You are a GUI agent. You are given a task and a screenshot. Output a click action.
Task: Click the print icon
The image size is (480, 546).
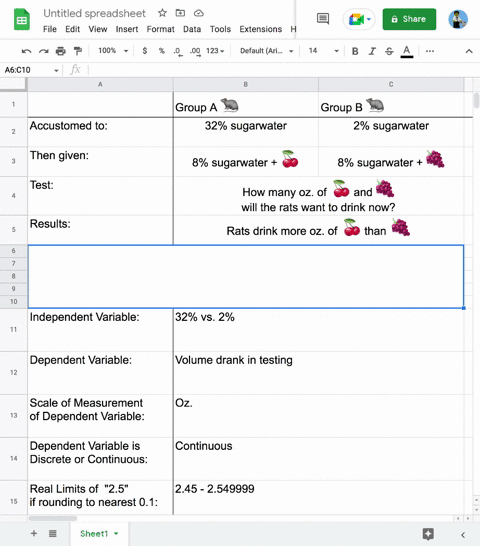click(61, 51)
